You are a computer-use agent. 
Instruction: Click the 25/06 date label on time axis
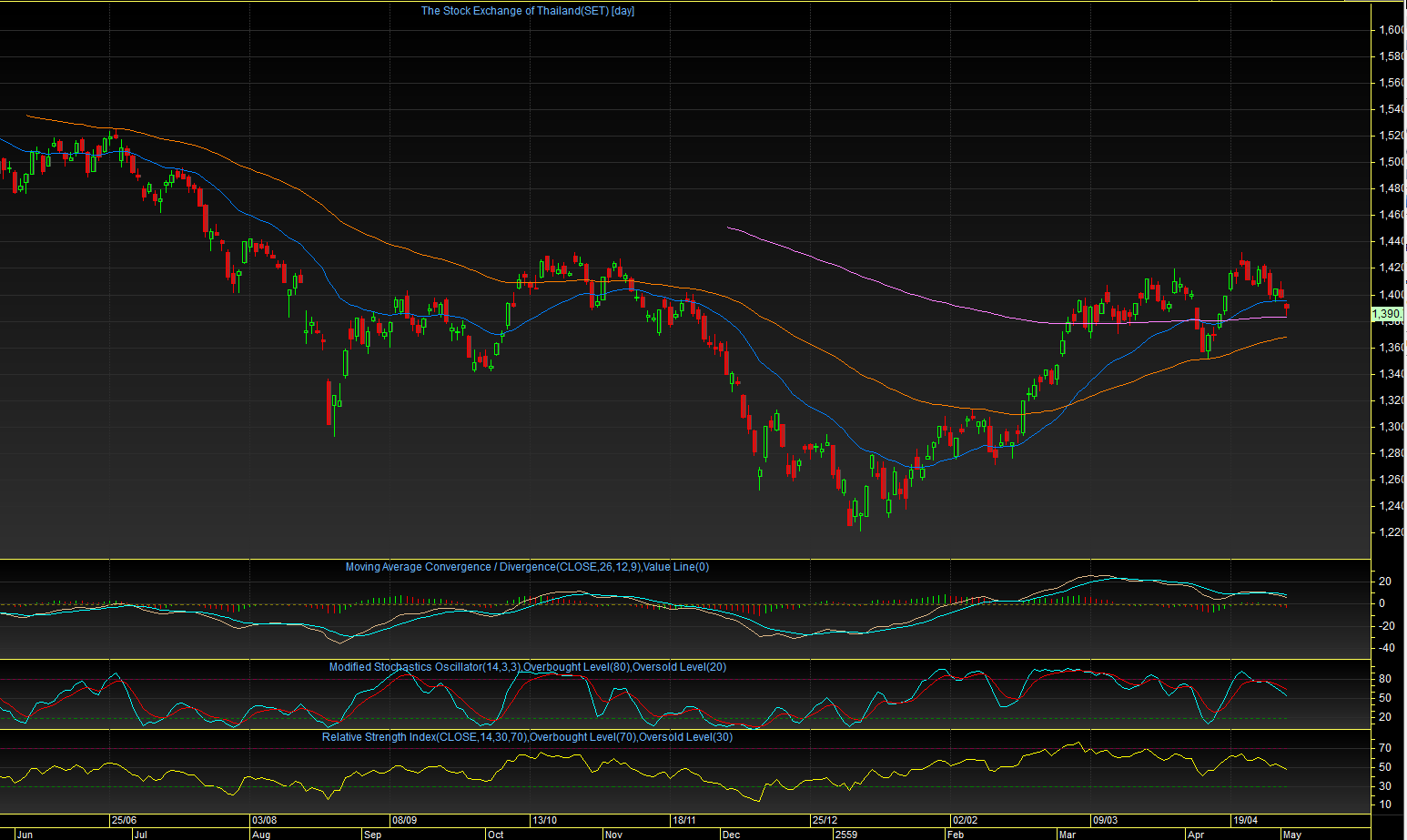(x=125, y=821)
